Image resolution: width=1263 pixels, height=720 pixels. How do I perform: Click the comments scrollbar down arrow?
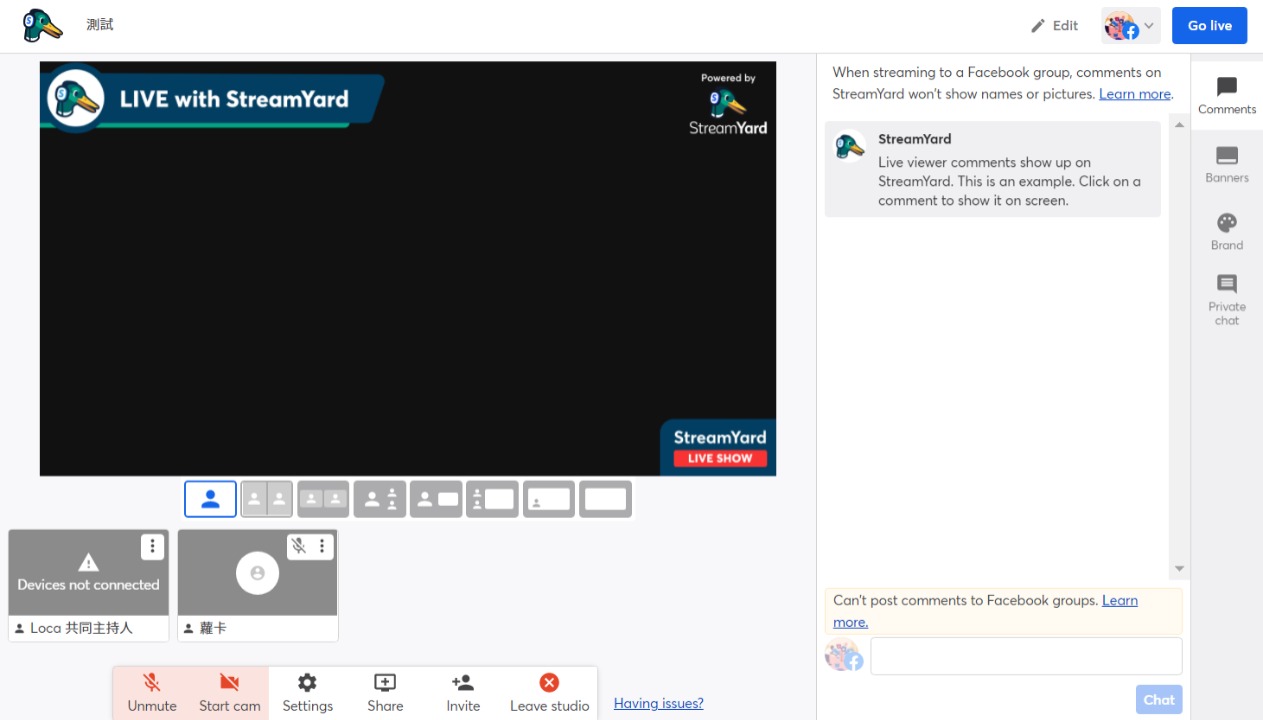pos(1179,569)
